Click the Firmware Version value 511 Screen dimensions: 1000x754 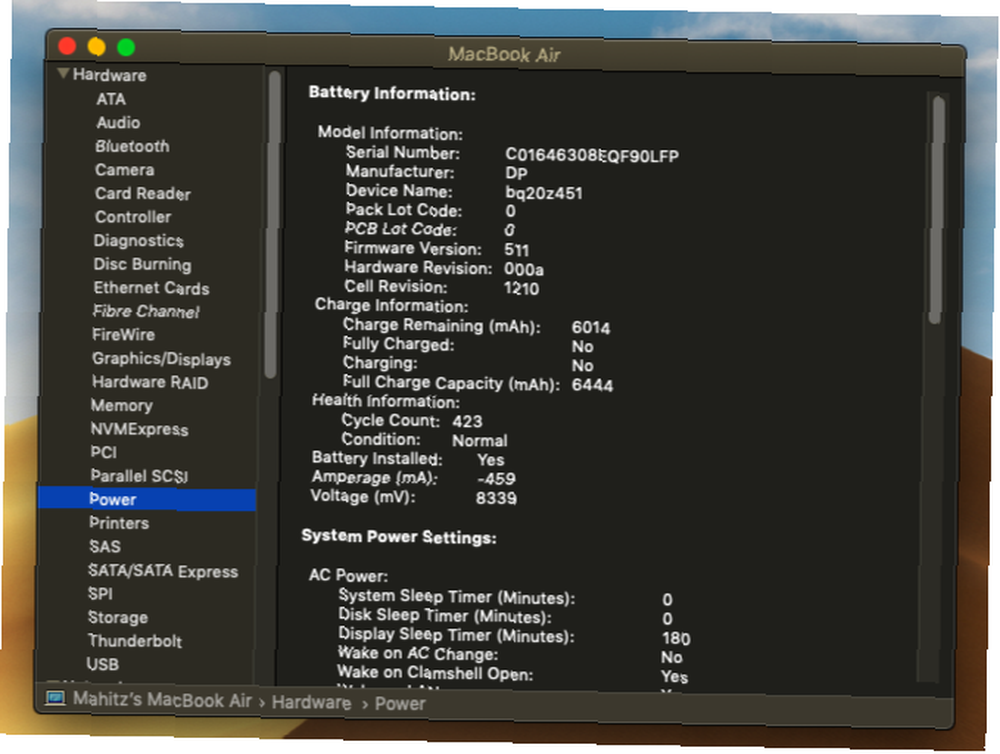click(x=517, y=249)
